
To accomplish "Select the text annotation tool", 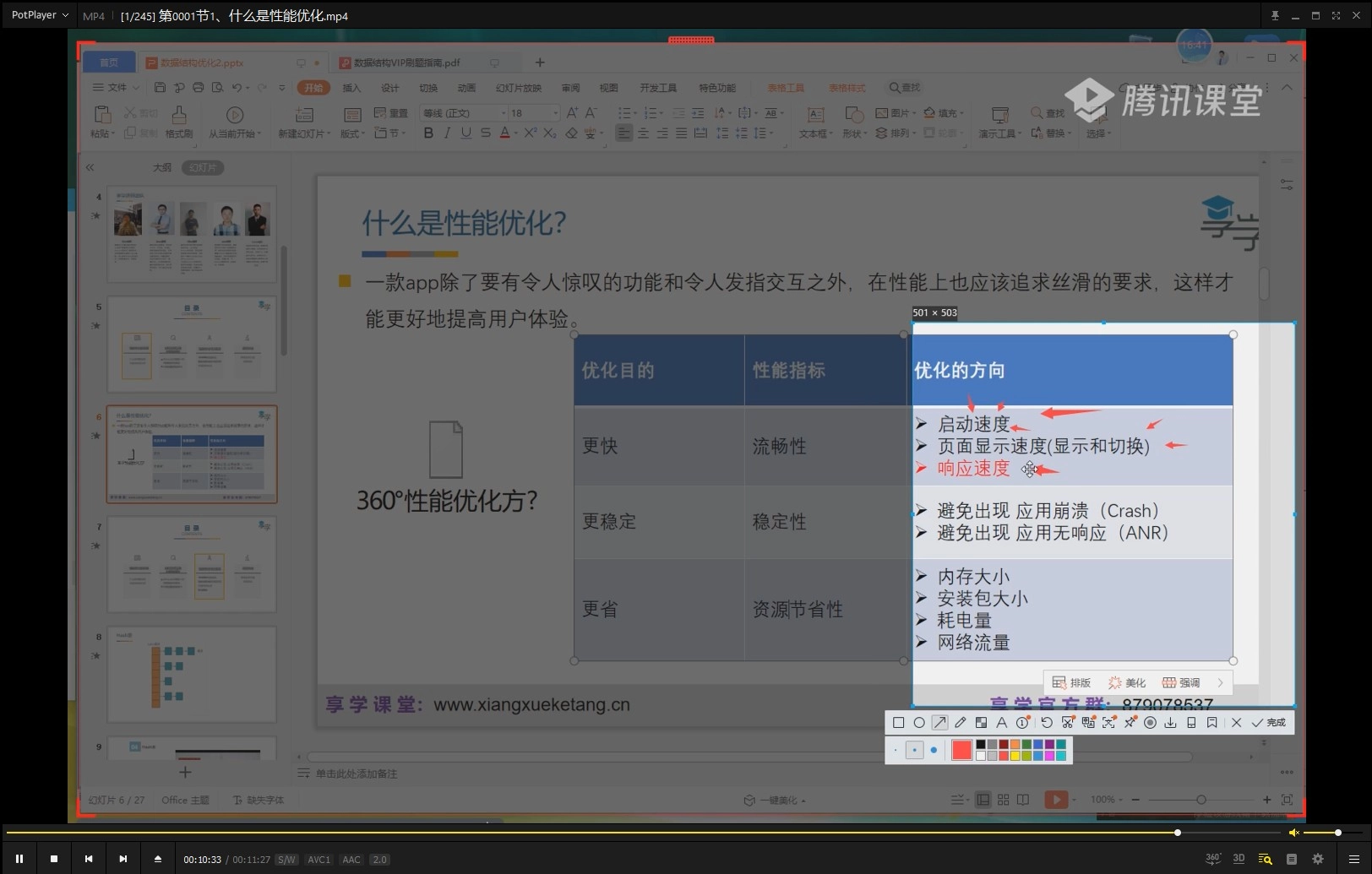I will coord(1002,724).
